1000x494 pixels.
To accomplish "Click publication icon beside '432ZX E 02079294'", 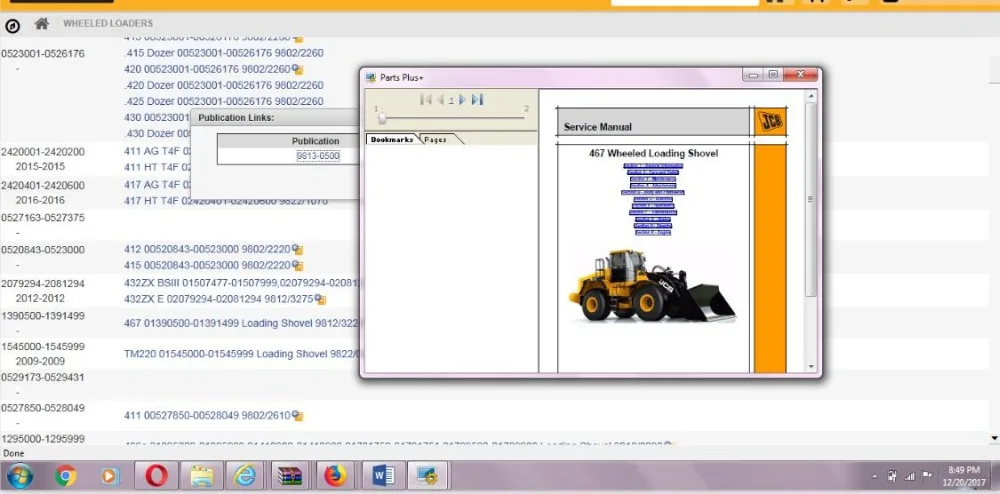I will pyautogui.click(x=320, y=299).
